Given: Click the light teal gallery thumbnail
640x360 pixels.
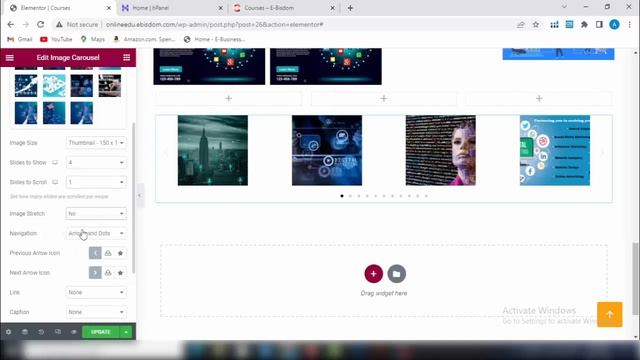Looking at the screenshot, I should coord(54,85).
